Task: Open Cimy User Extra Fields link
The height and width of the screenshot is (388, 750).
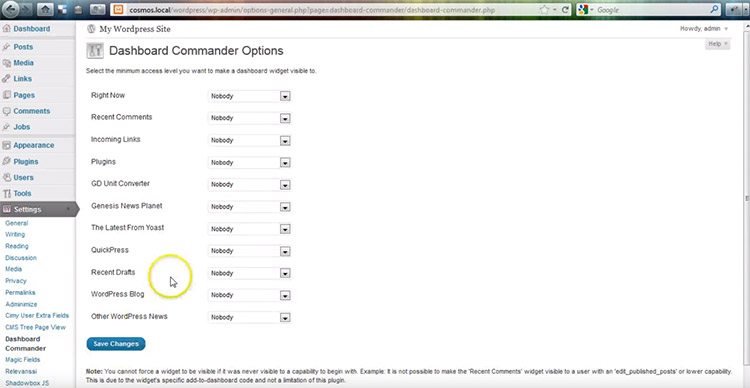Action: tap(37, 316)
